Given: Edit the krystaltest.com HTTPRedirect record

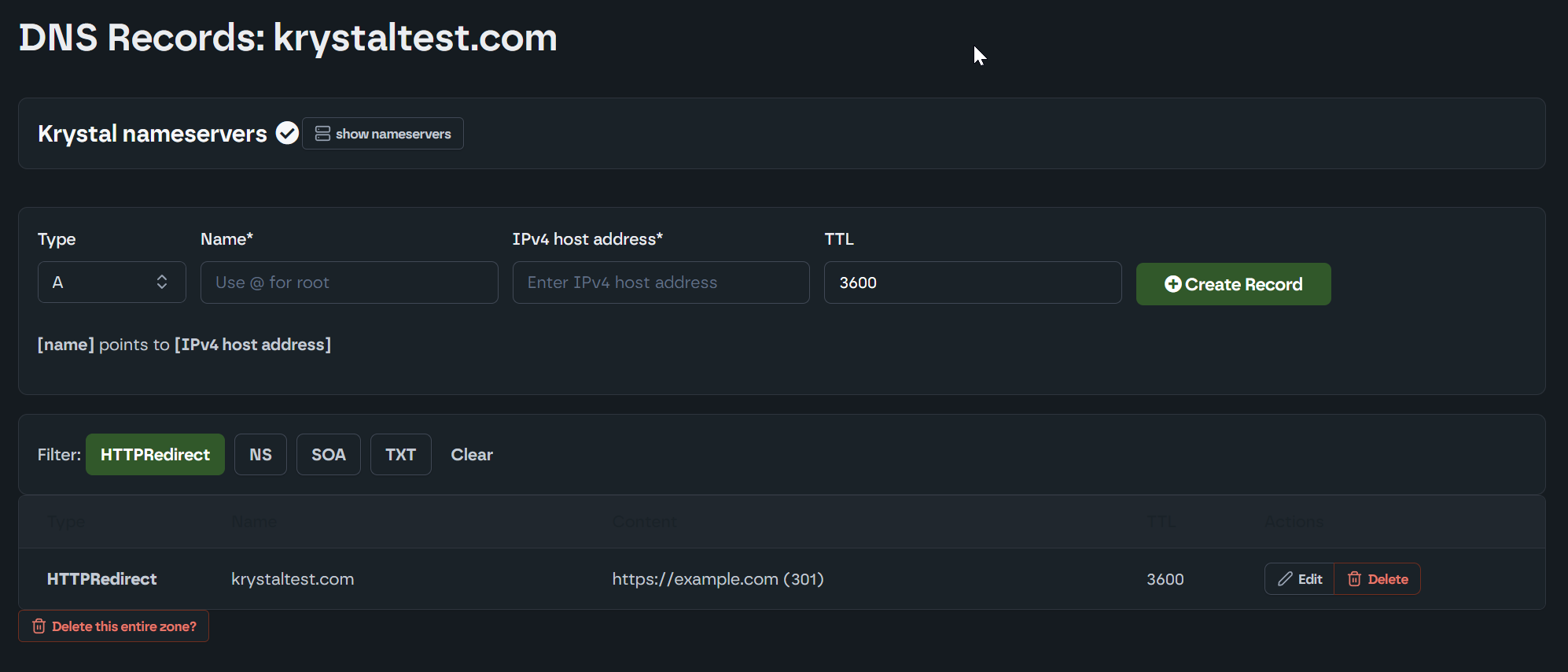Looking at the screenshot, I should coord(1300,579).
